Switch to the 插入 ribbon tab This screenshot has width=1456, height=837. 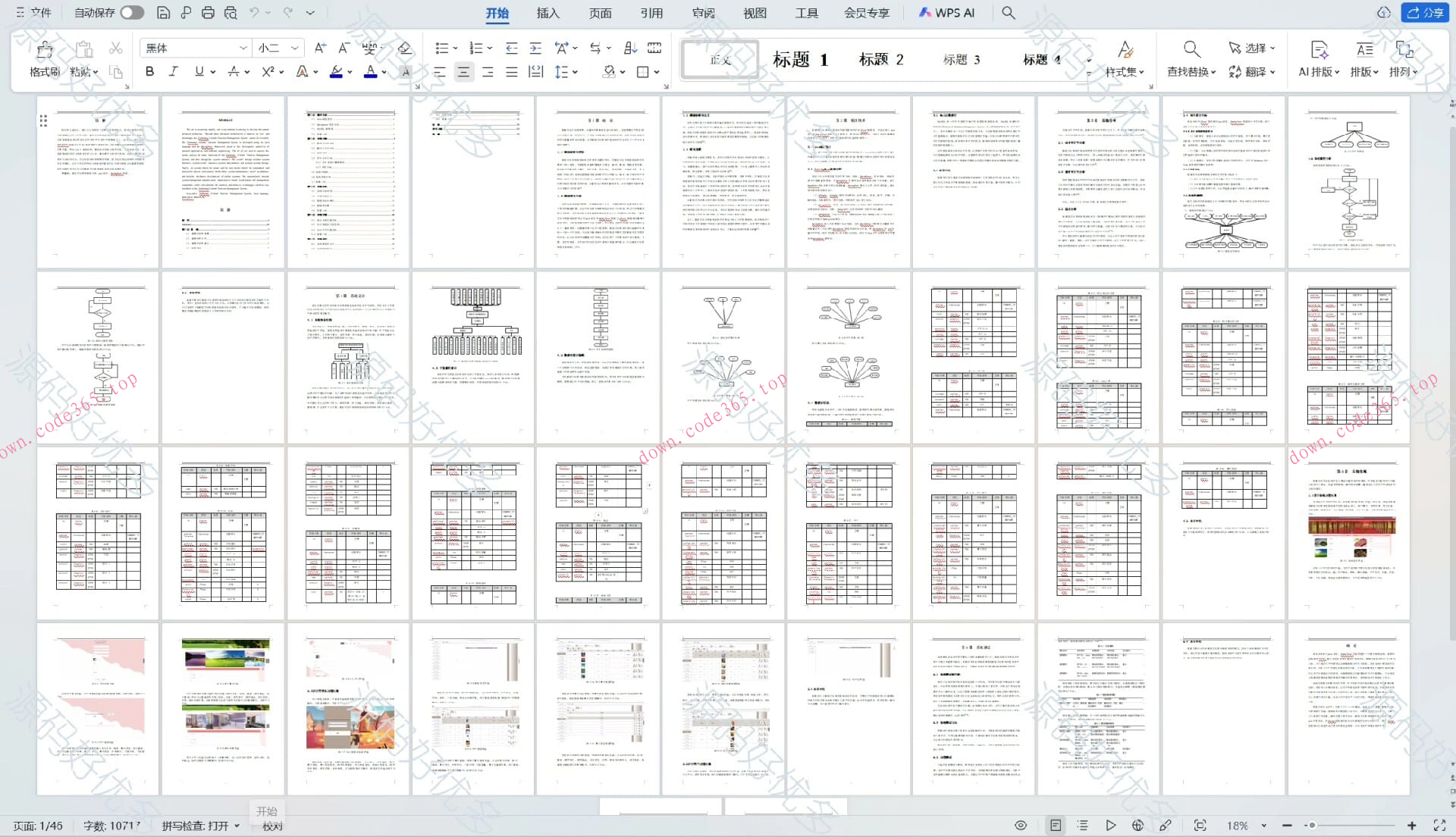pyautogui.click(x=548, y=13)
